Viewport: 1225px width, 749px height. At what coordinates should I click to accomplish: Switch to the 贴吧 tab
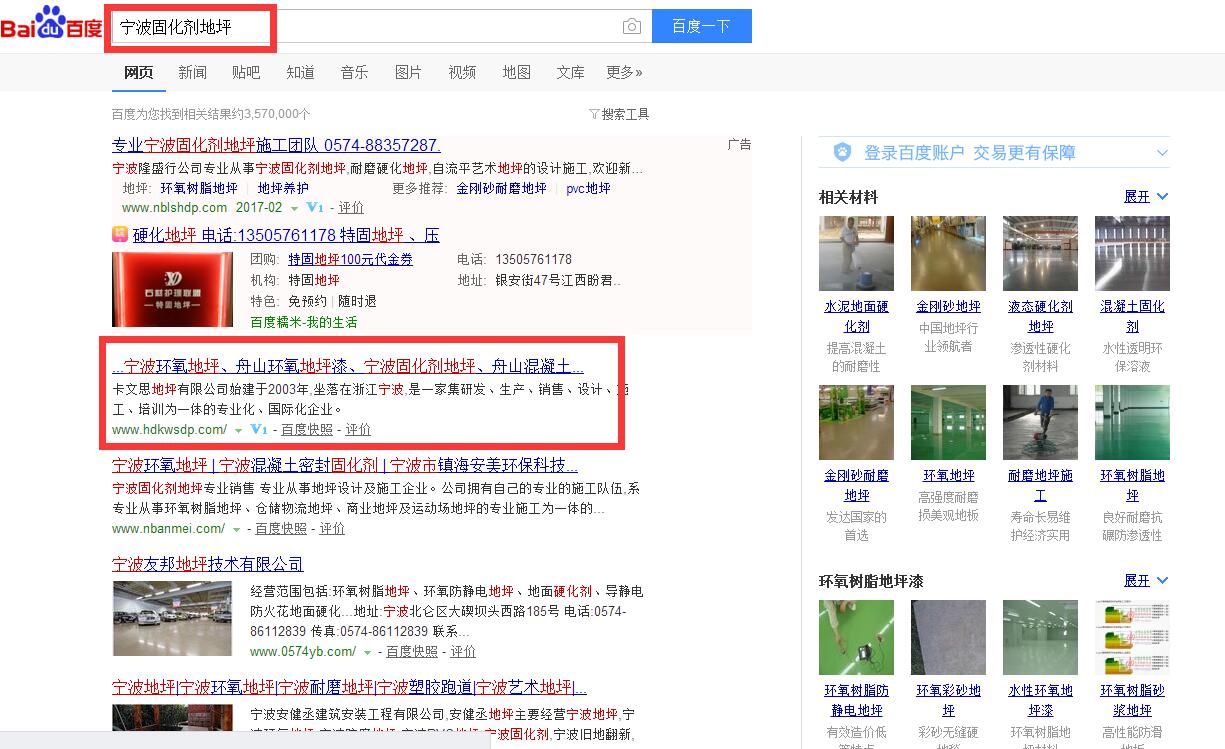coord(246,72)
